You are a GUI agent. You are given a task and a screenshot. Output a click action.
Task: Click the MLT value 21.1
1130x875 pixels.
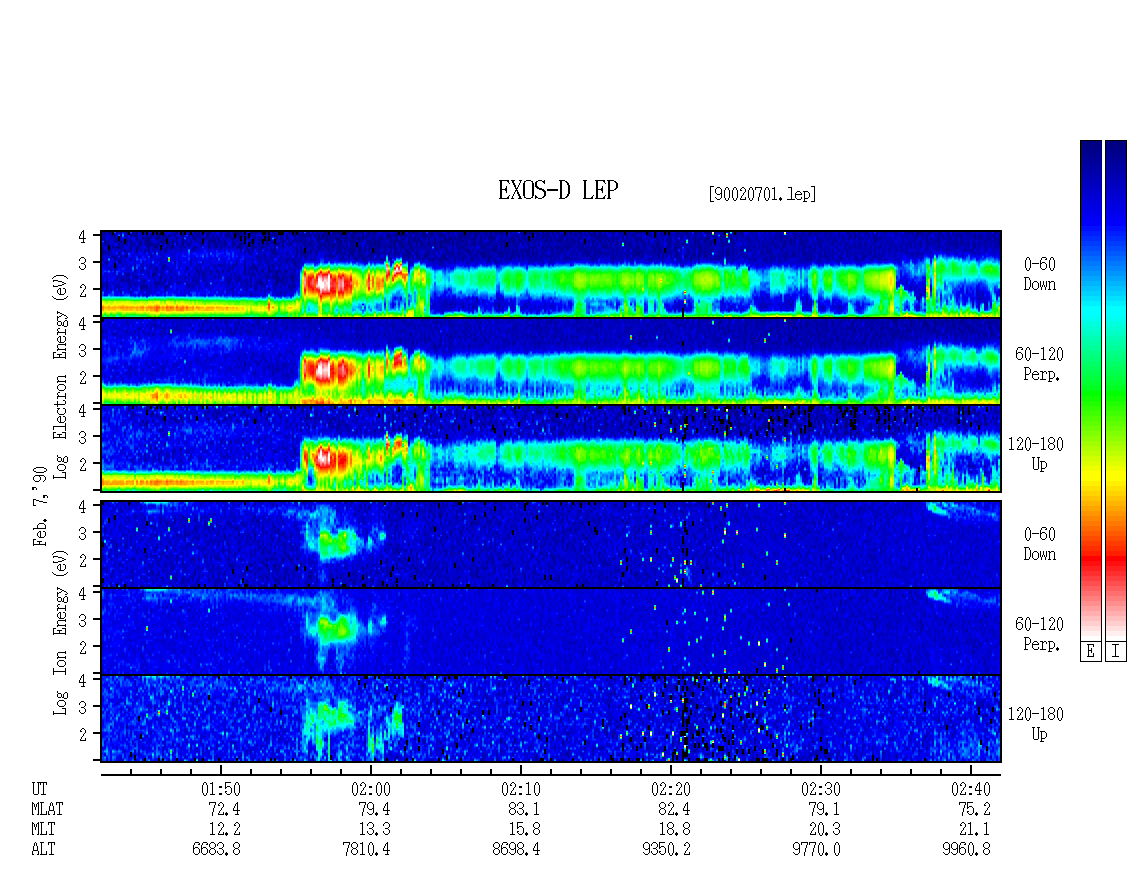pos(974,830)
